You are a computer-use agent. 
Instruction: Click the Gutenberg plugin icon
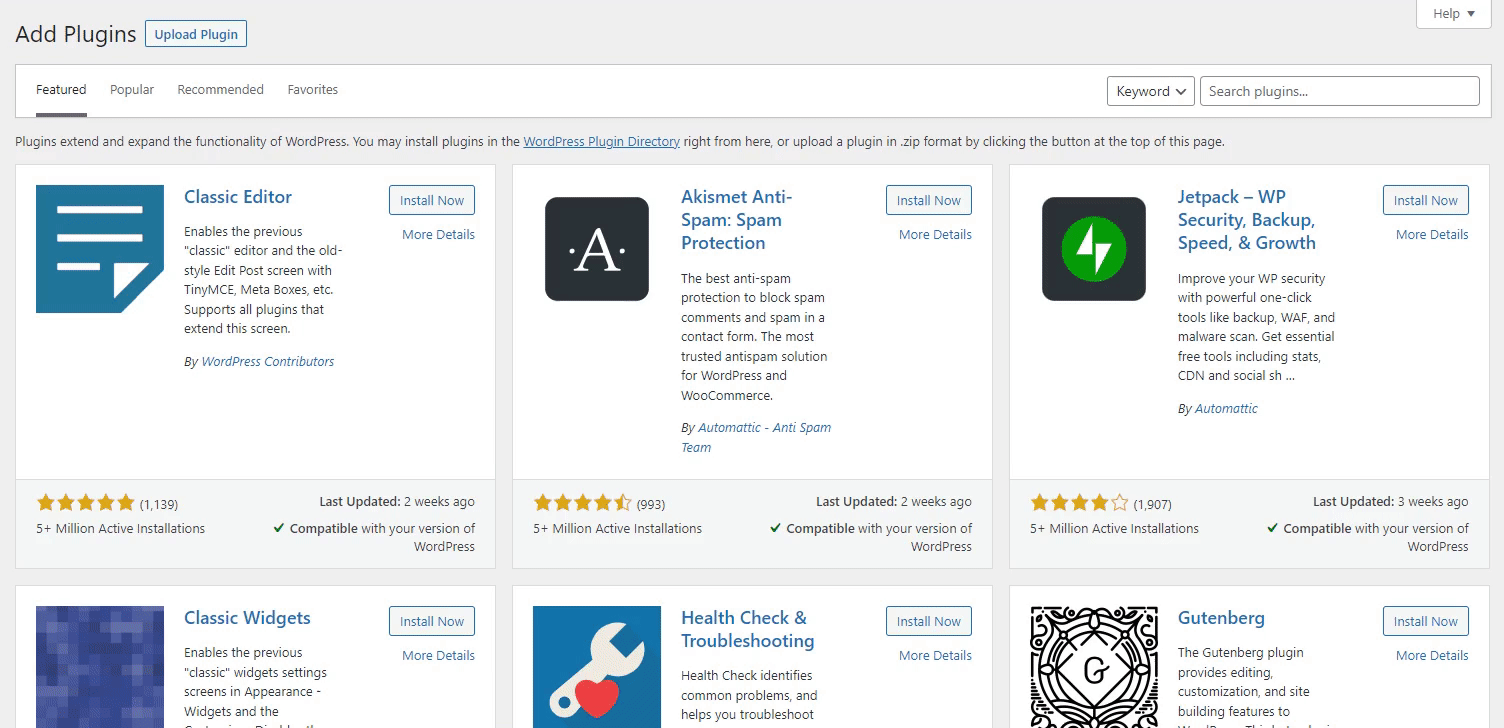coord(1094,667)
